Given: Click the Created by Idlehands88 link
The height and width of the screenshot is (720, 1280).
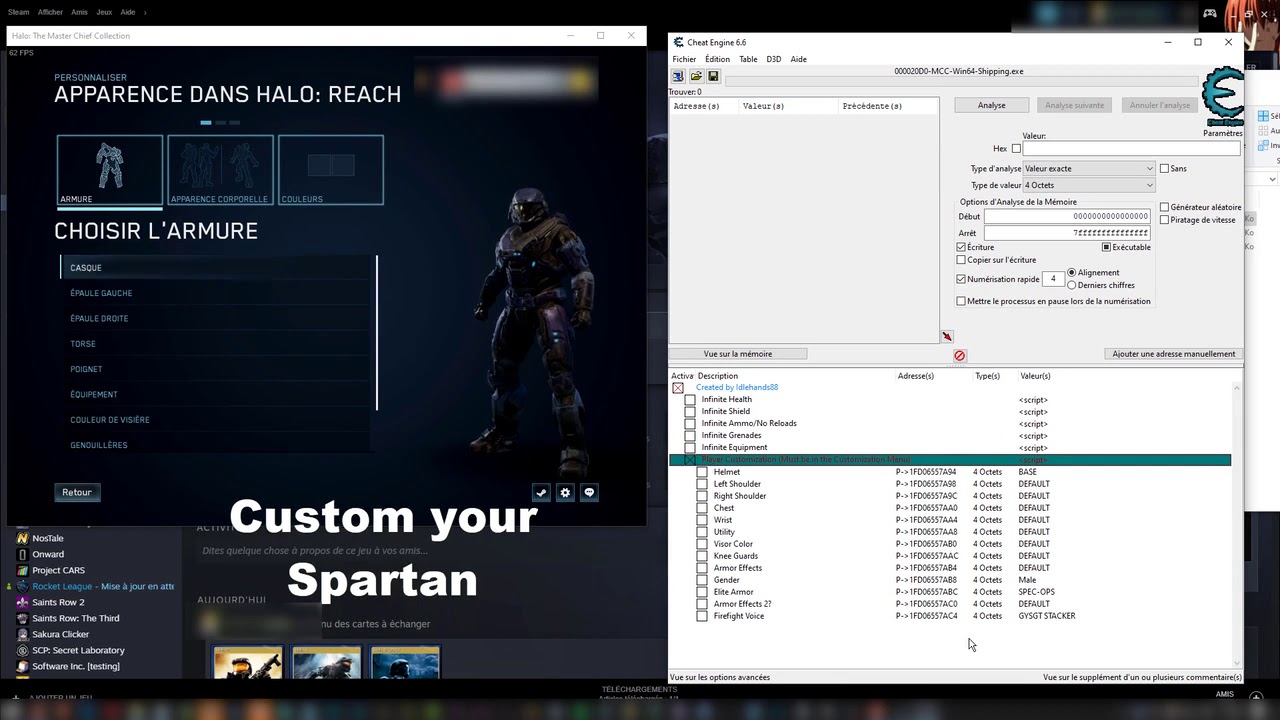Looking at the screenshot, I should coord(737,387).
